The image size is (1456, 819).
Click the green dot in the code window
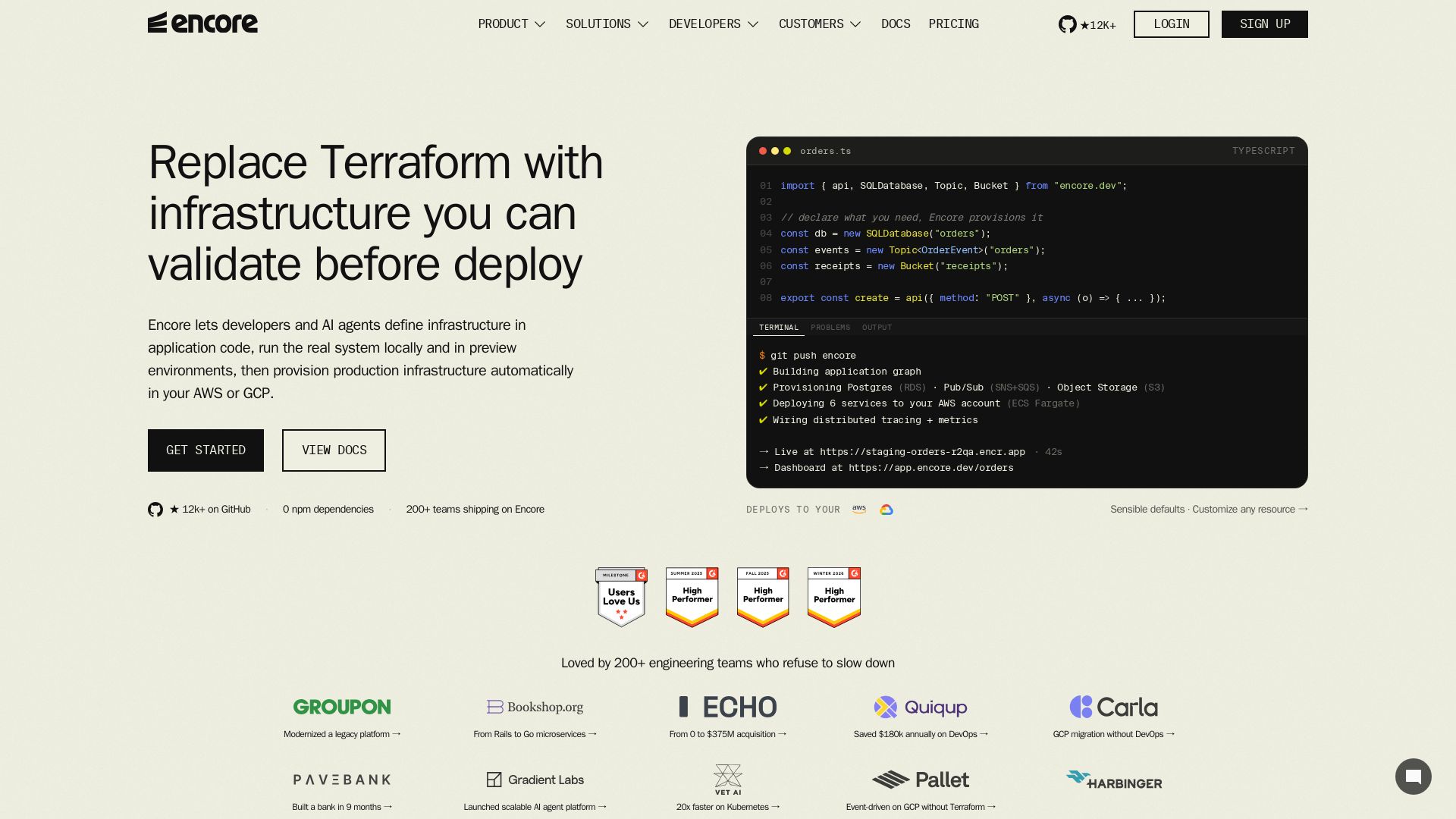(787, 151)
